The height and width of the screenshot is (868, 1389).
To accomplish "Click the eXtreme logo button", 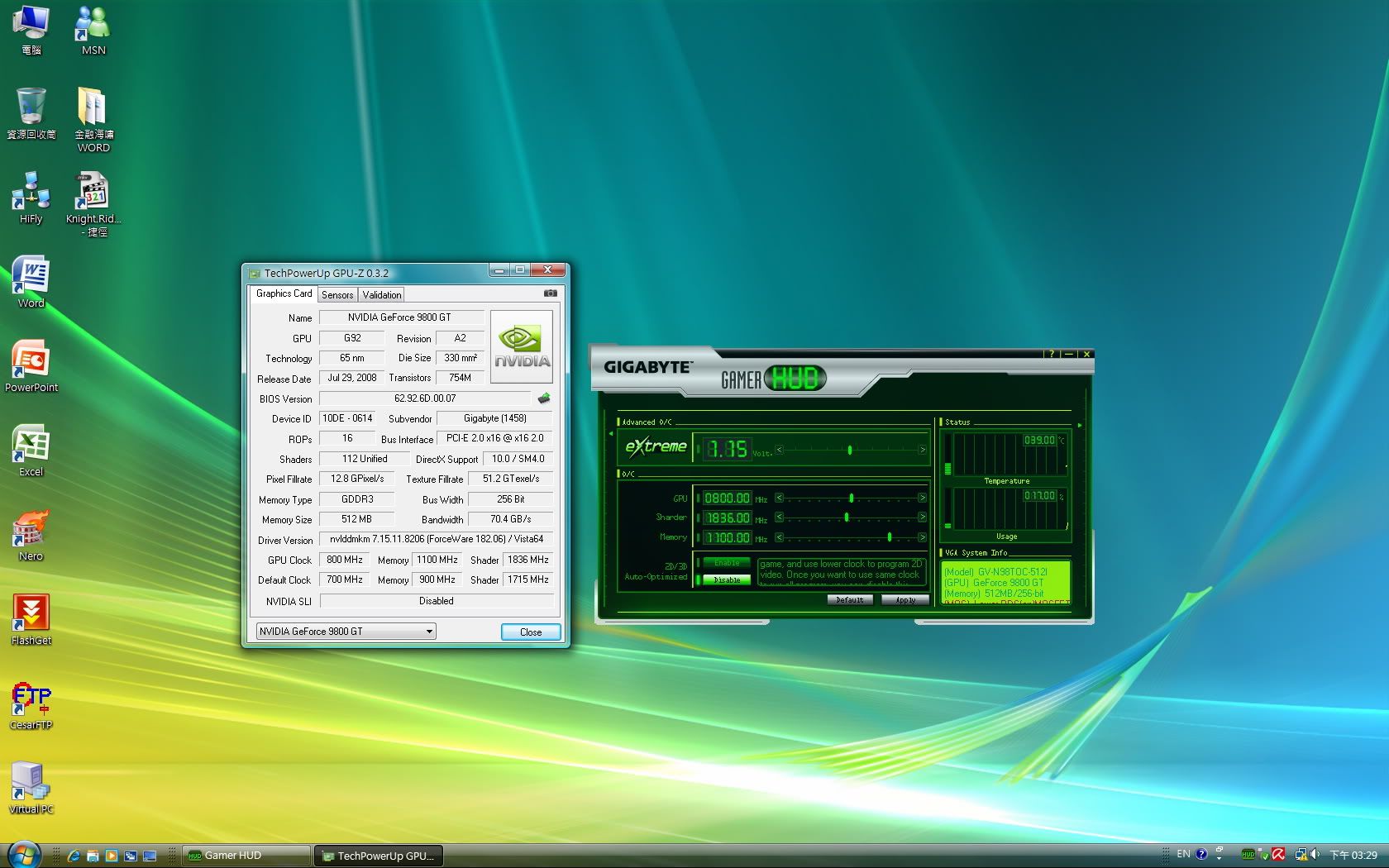I will (x=656, y=447).
